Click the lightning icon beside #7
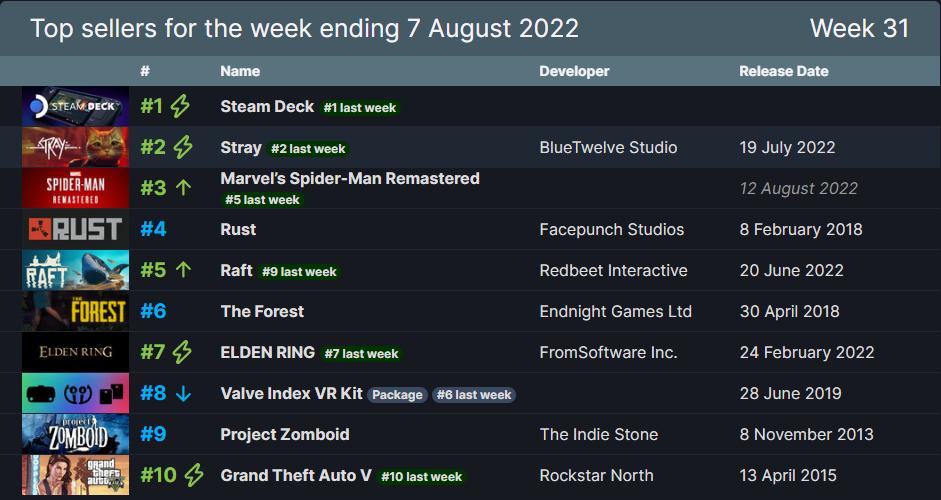This screenshot has height=500, width=941. pyautogui.click(x=182, y=352)
